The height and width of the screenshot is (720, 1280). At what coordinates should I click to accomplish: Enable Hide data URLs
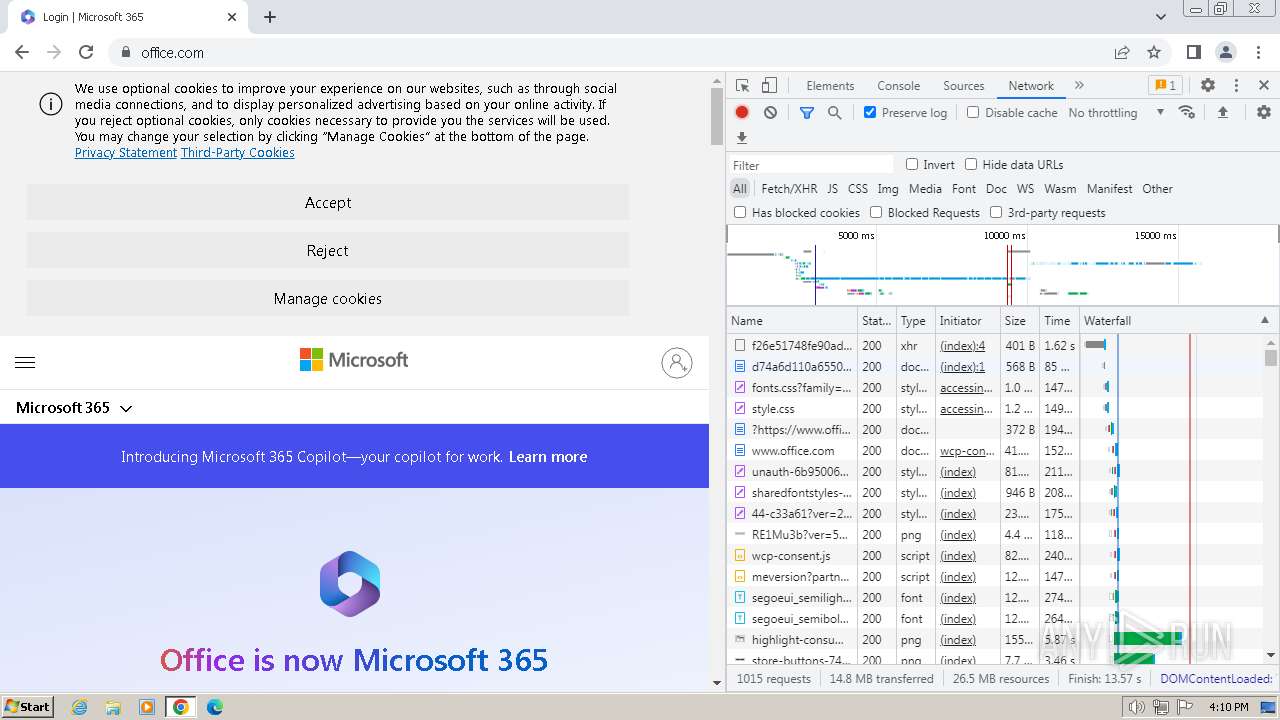(x=970, y=165)
